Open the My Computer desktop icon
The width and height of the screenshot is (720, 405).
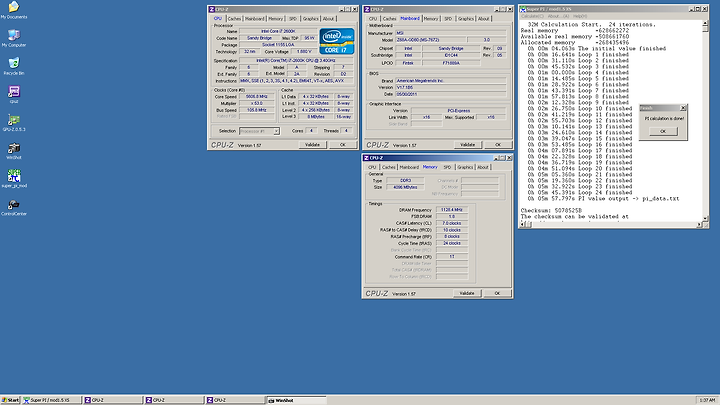(14, 38)
